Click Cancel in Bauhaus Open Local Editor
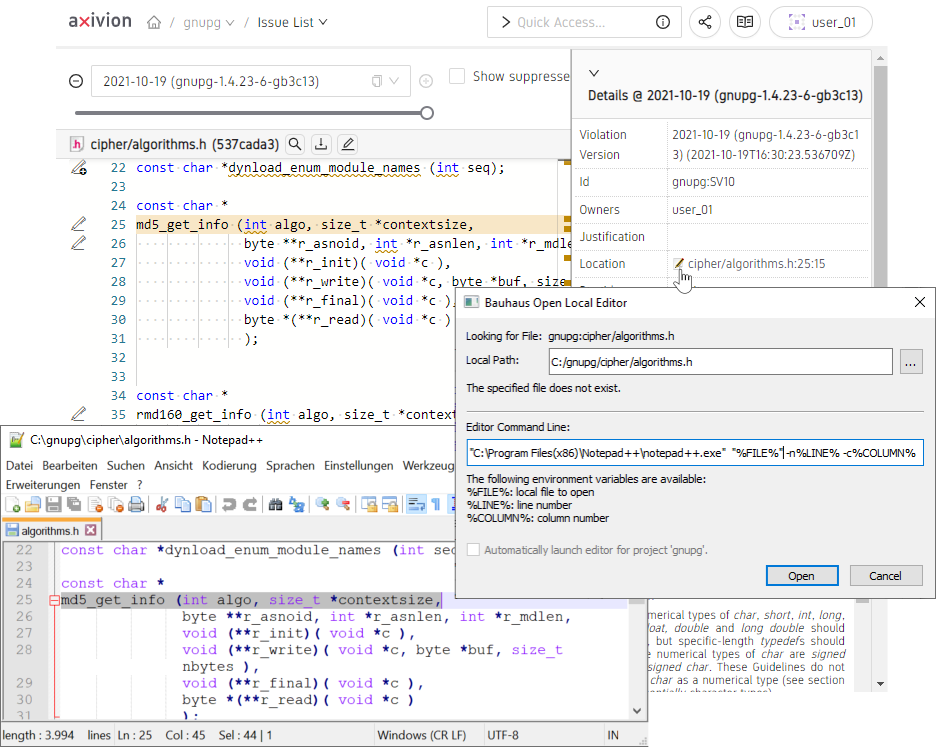The width and height of the screenshot is (936, 747). 886,576
